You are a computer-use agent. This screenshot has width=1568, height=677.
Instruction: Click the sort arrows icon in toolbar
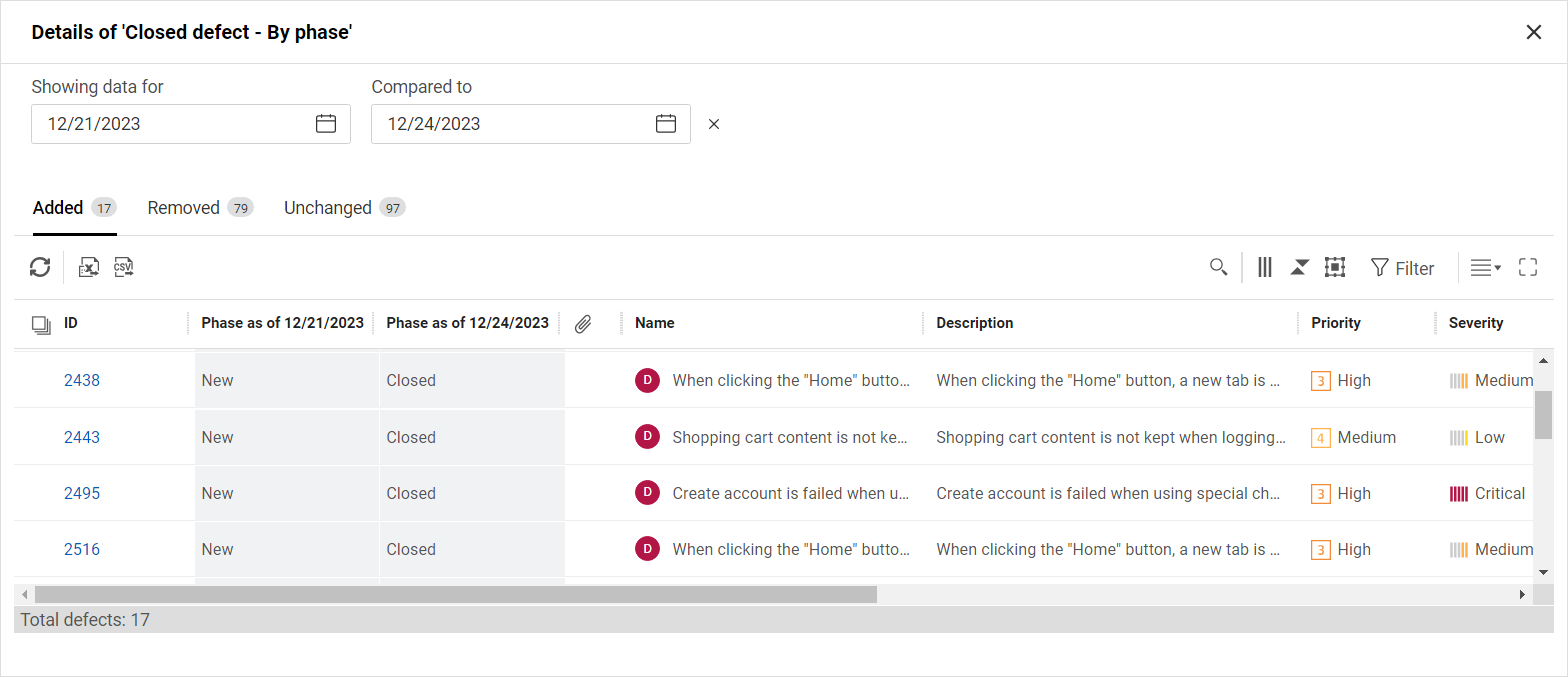pos(1299,267)
